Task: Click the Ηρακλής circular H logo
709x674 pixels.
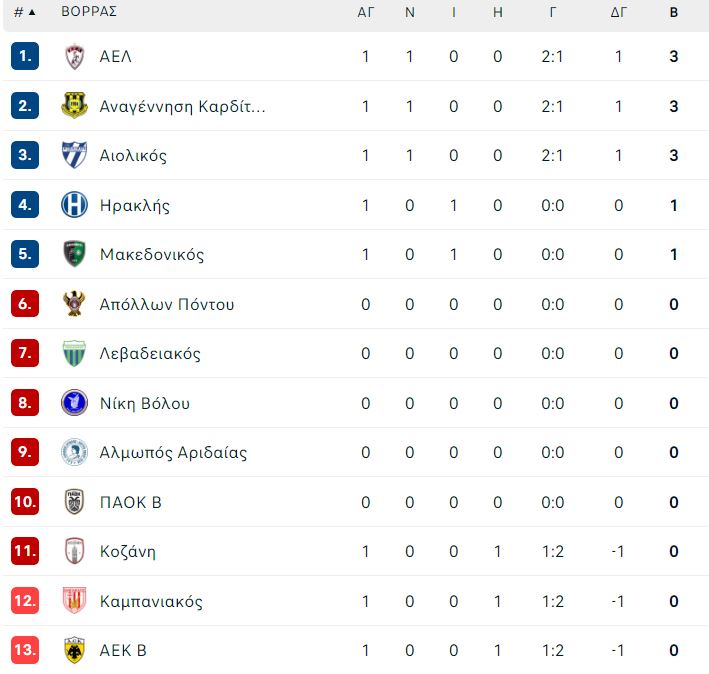Action: coord(75,205)
